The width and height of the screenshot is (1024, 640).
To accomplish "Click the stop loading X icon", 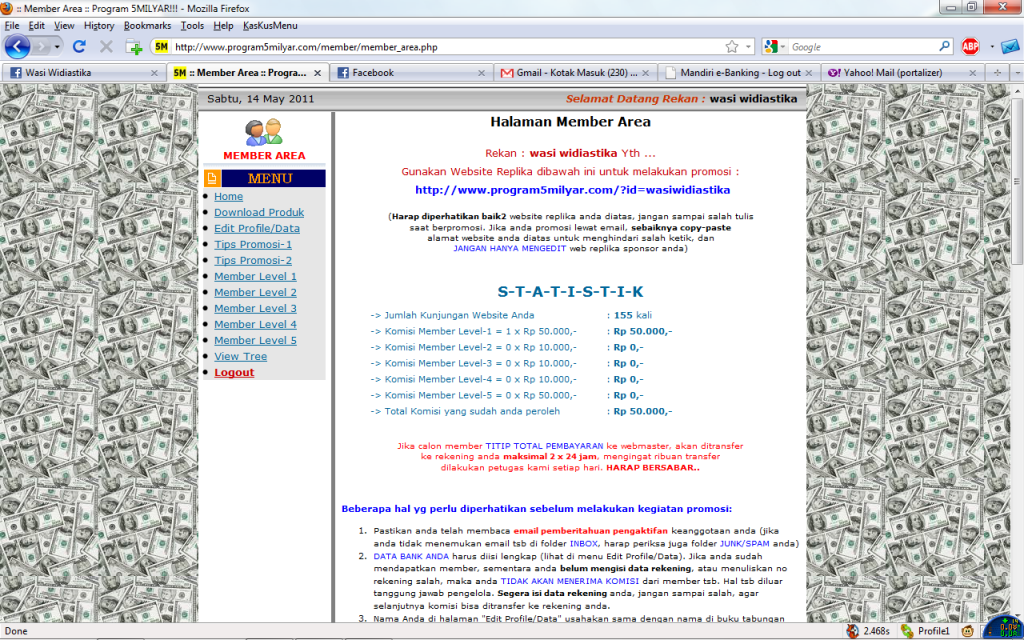I will pos(106,46).
